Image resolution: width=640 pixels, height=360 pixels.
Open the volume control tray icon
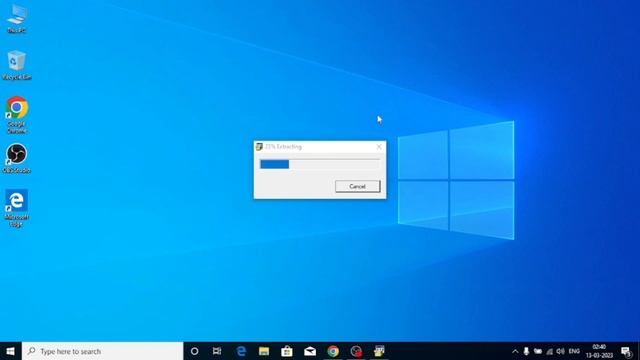(x=560, y=351)
